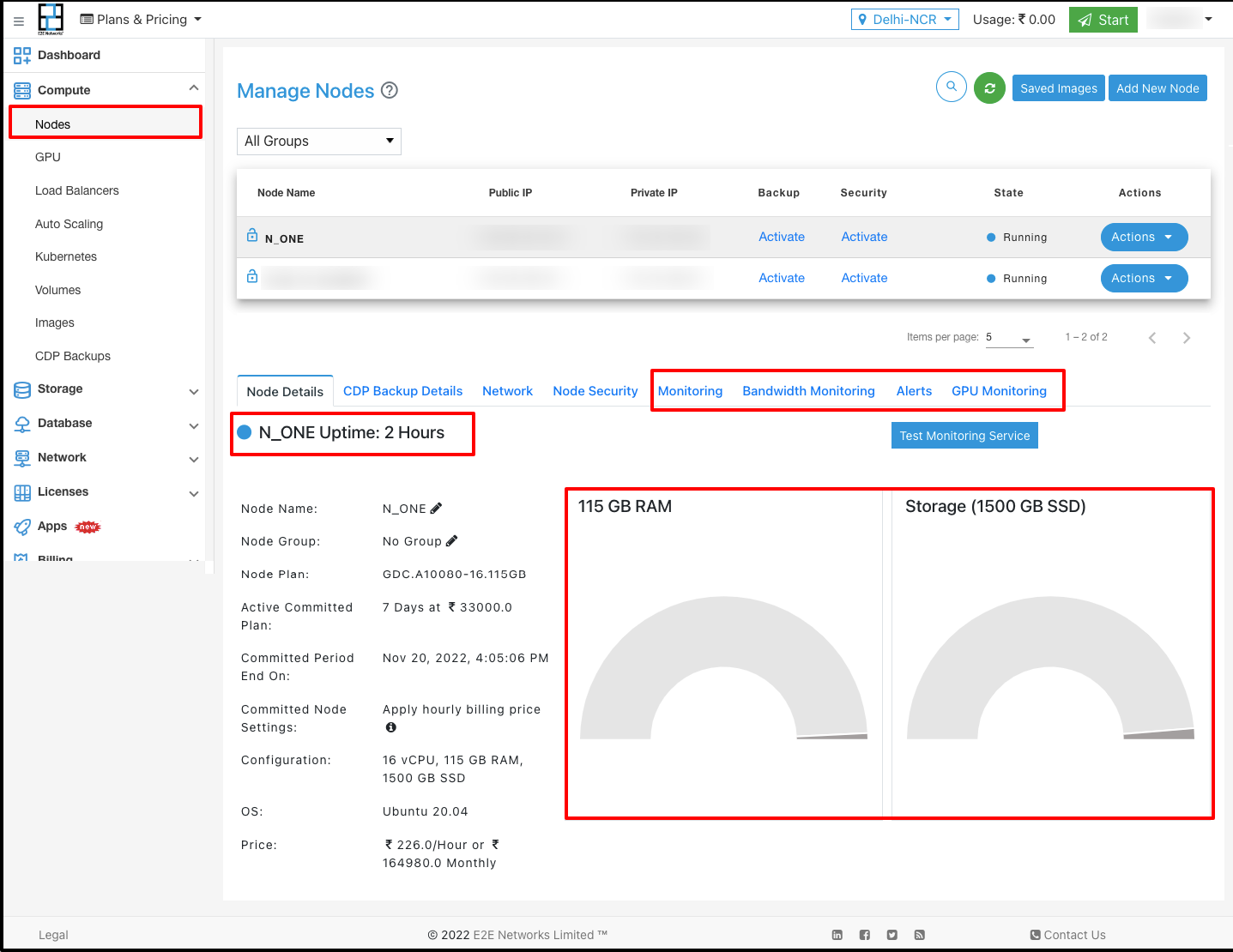The image size is (1233, 952).
Task: Open the All Groups dropdown
Action: tap(319, 142)
